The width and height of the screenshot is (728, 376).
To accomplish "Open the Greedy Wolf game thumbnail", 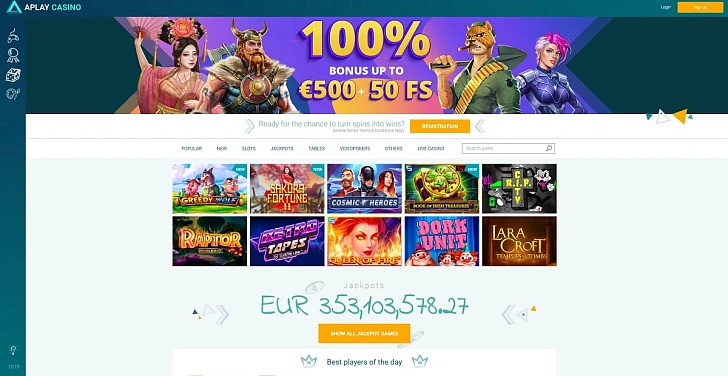I will click(209, 188).
